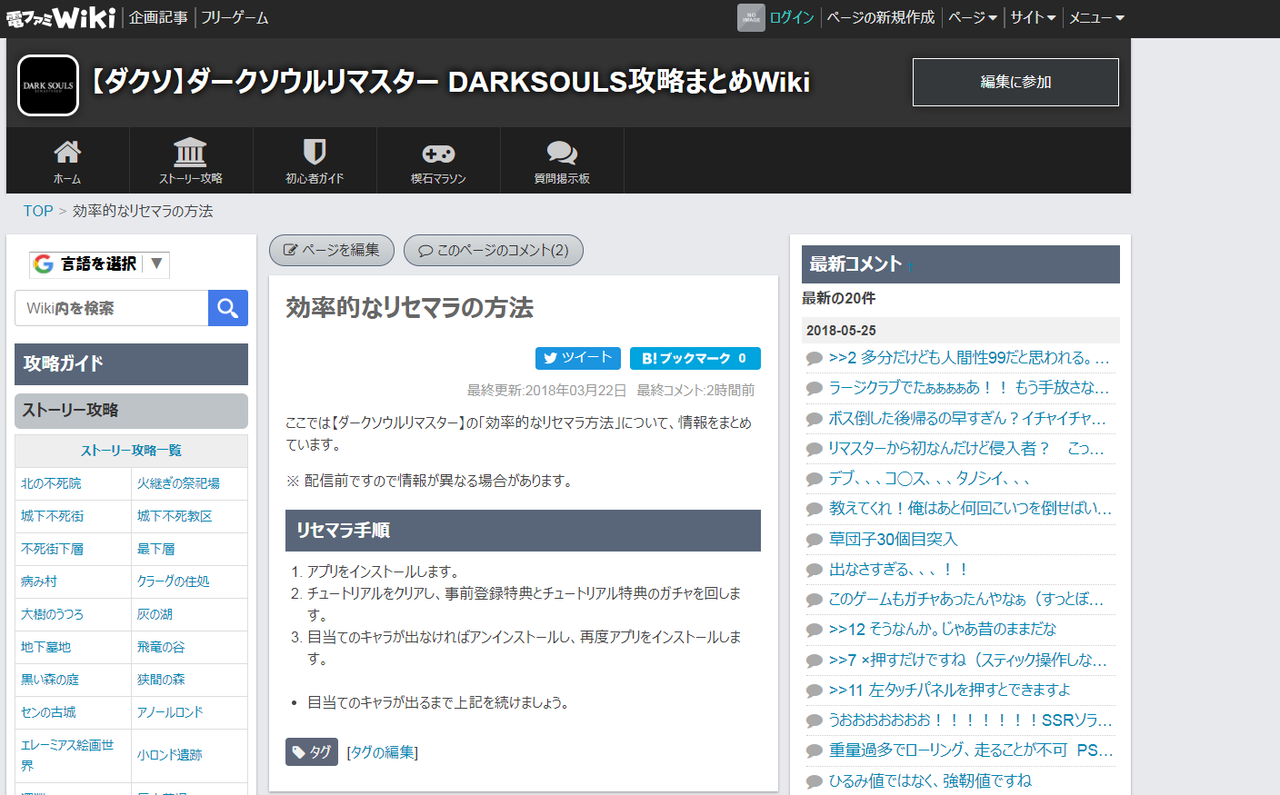Open comment starting 教えてくれ！俺はあと何回

click(x=969, y=508)
